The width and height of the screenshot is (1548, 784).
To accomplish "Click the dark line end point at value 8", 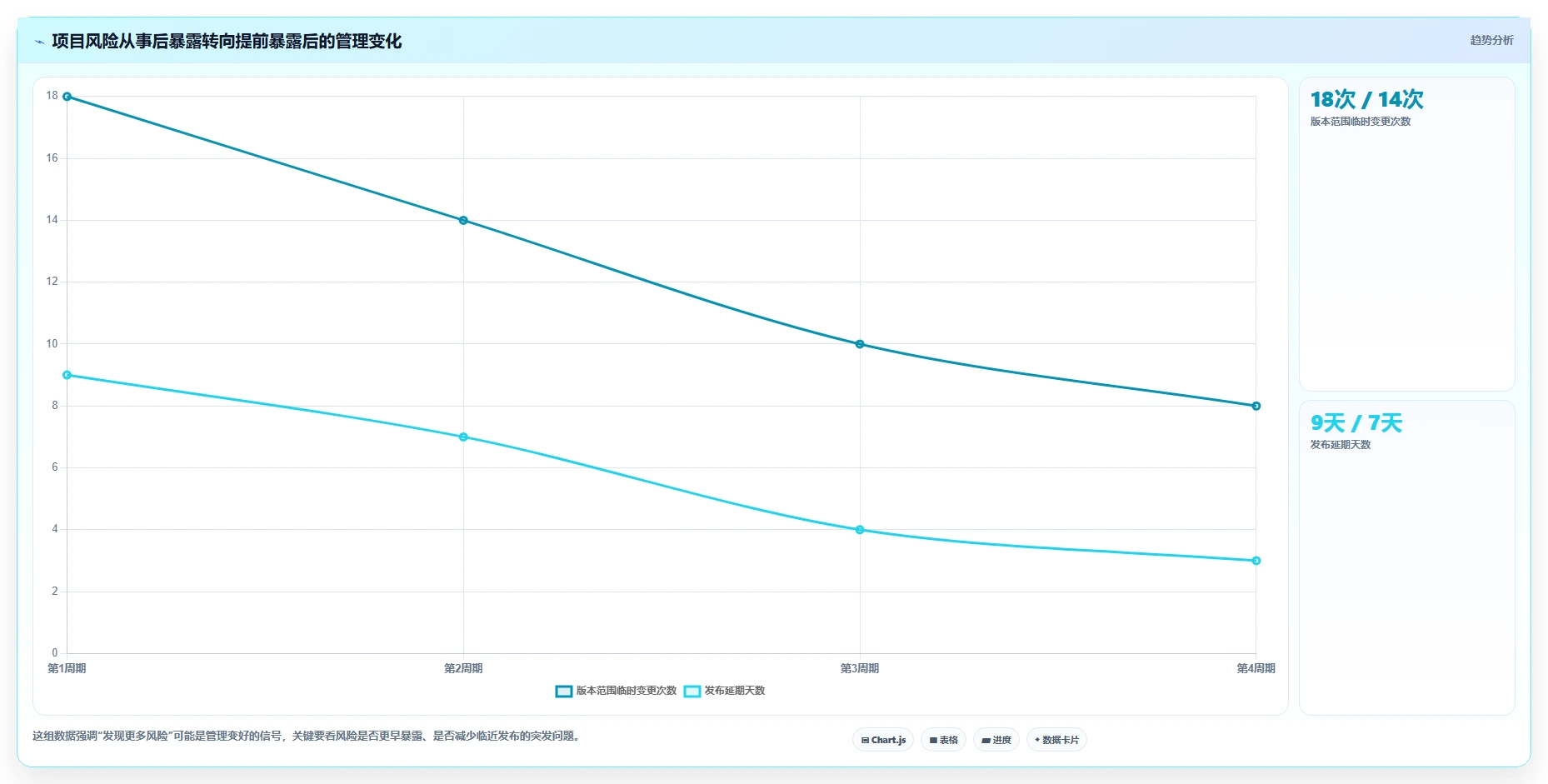I will tap(1256, 406).
